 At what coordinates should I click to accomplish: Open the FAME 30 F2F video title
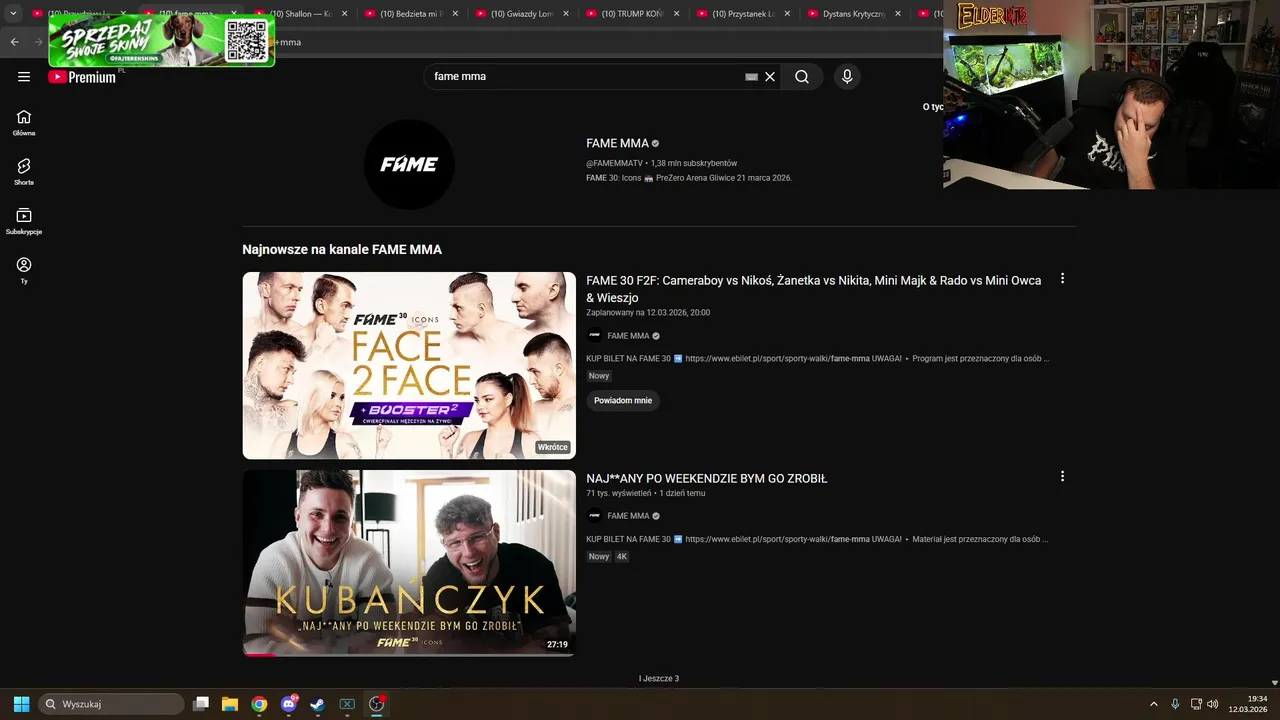(813, 289)
